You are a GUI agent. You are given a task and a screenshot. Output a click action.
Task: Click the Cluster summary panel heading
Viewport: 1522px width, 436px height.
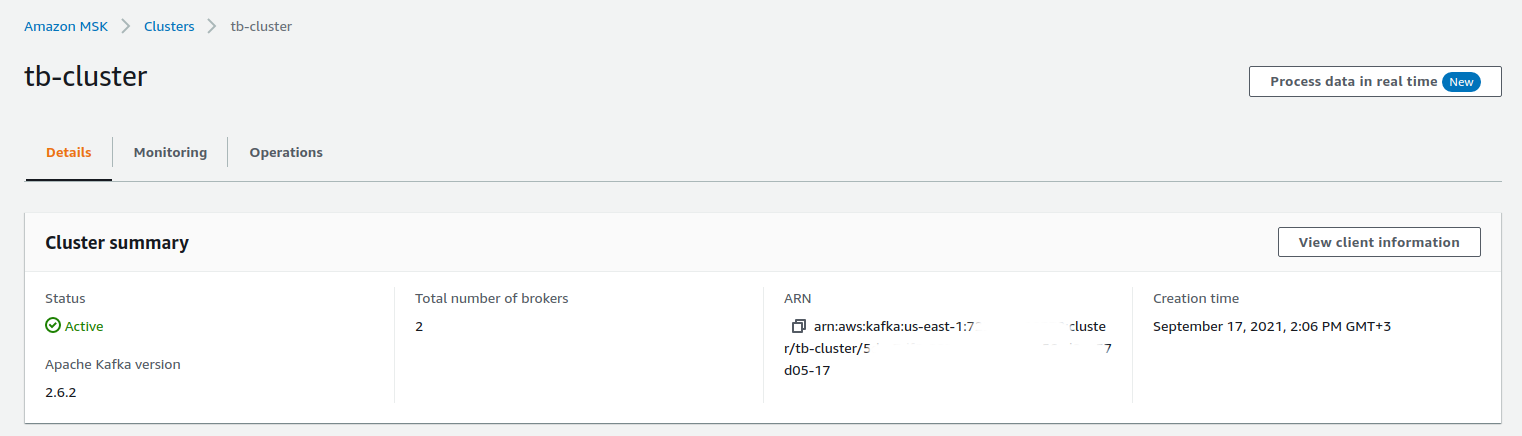click(x=117, y=243)
